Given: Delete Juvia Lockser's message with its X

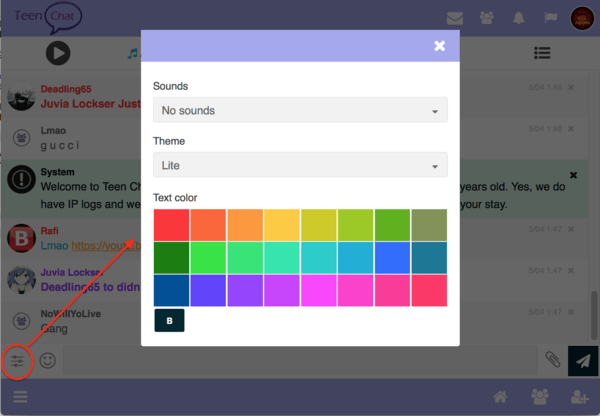Looking at the screenshot, I should click(571, 271).
